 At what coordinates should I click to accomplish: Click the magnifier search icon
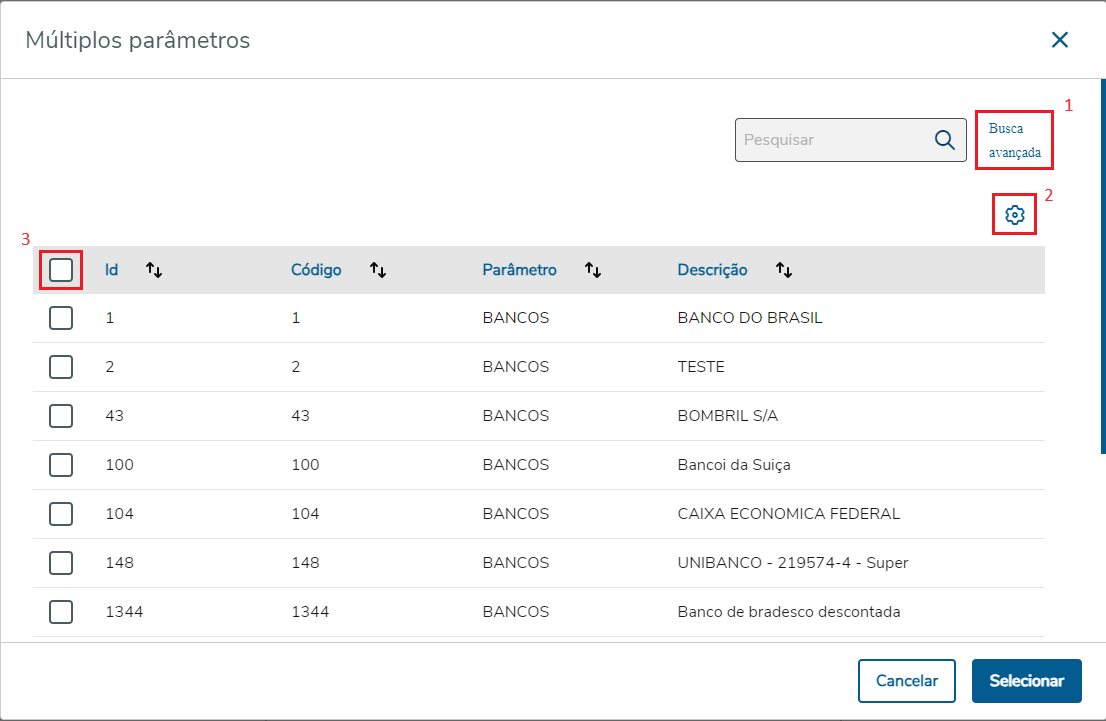tap(944, 140)
